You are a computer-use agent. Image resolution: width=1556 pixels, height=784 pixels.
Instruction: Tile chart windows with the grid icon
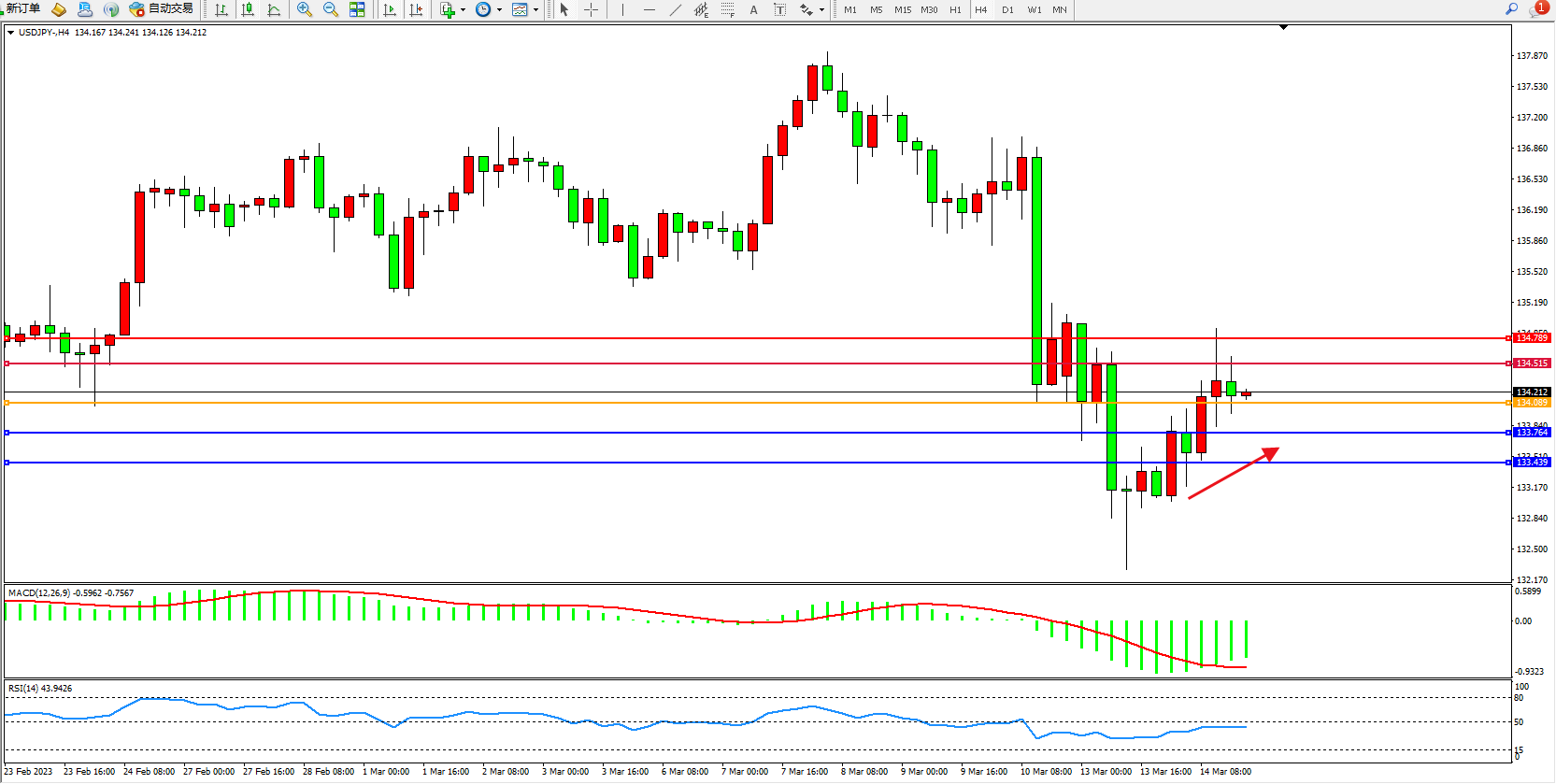[357, 9]
